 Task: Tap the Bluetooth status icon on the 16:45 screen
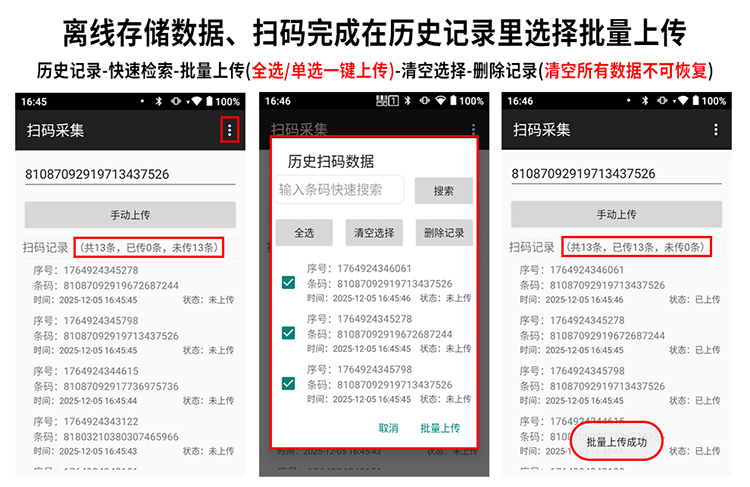pos(159,101)
